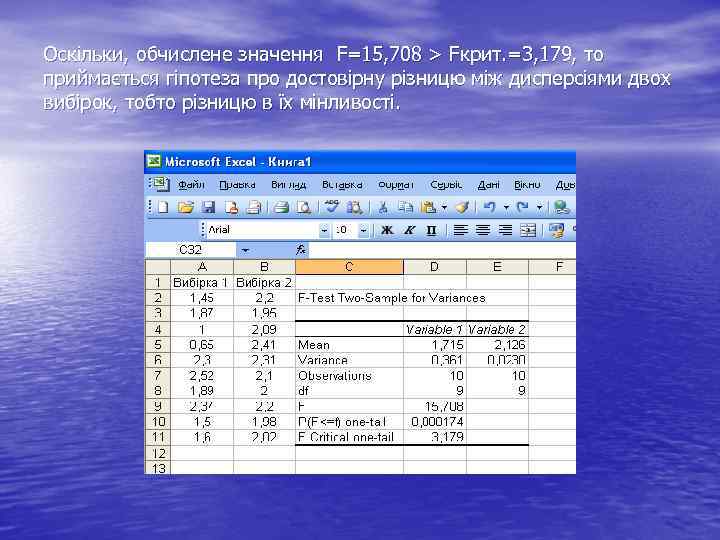This screenshot has height=540, width=720.
Task: Click the 'Variance' label cell
Action: tap(349, 360)
